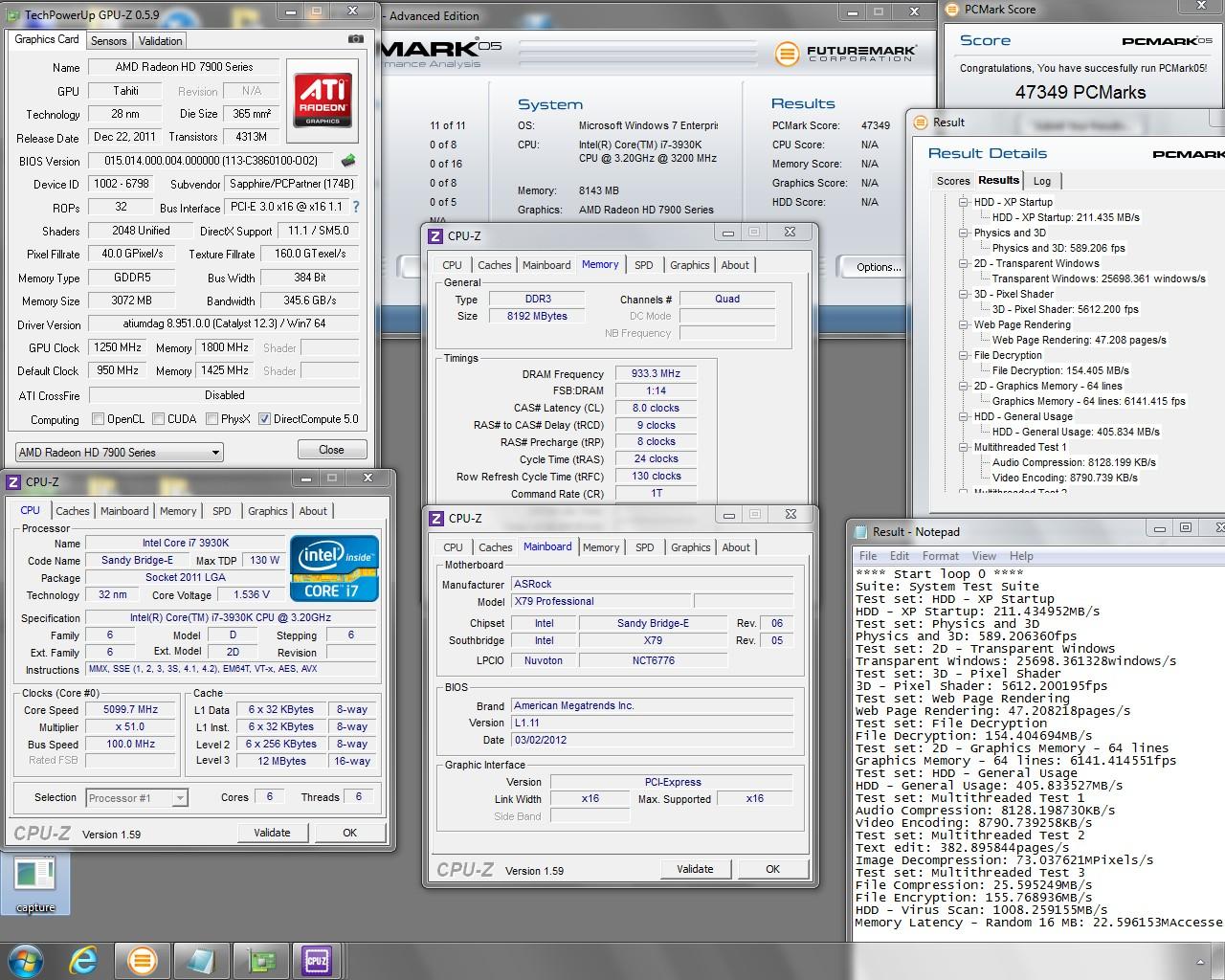Open the Windows Start menu
The width and height of the screenshot is (1225, 980).
24,959
